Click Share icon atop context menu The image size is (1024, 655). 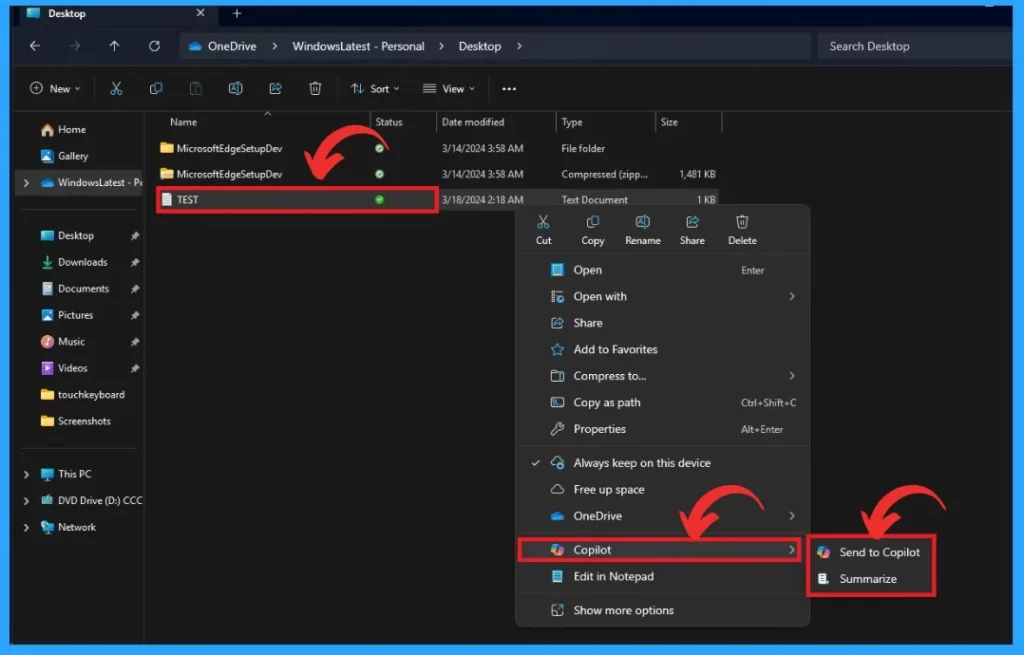(692, 230)
